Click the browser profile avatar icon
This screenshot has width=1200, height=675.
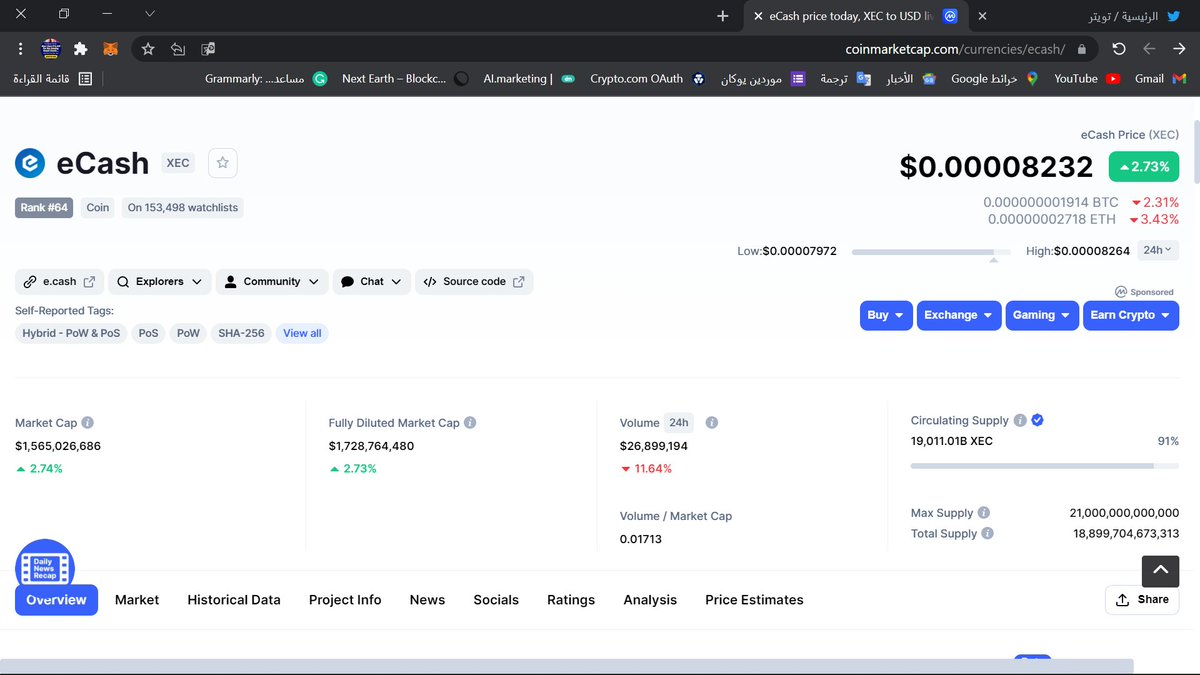(51, 48)
